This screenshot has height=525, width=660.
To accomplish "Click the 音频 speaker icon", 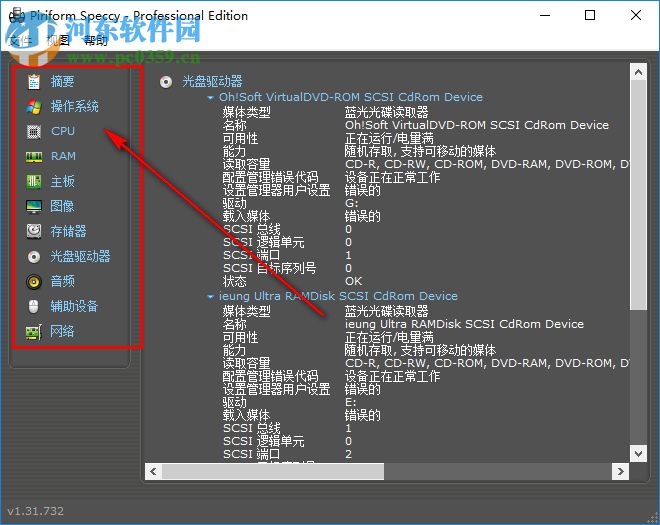I will pos(34,281).
